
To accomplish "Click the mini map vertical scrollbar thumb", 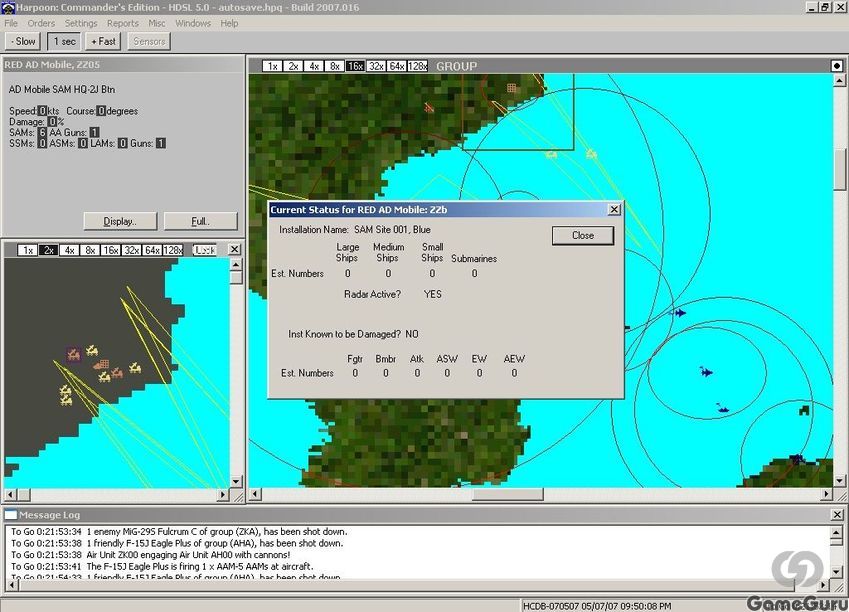I will point(236,277).
